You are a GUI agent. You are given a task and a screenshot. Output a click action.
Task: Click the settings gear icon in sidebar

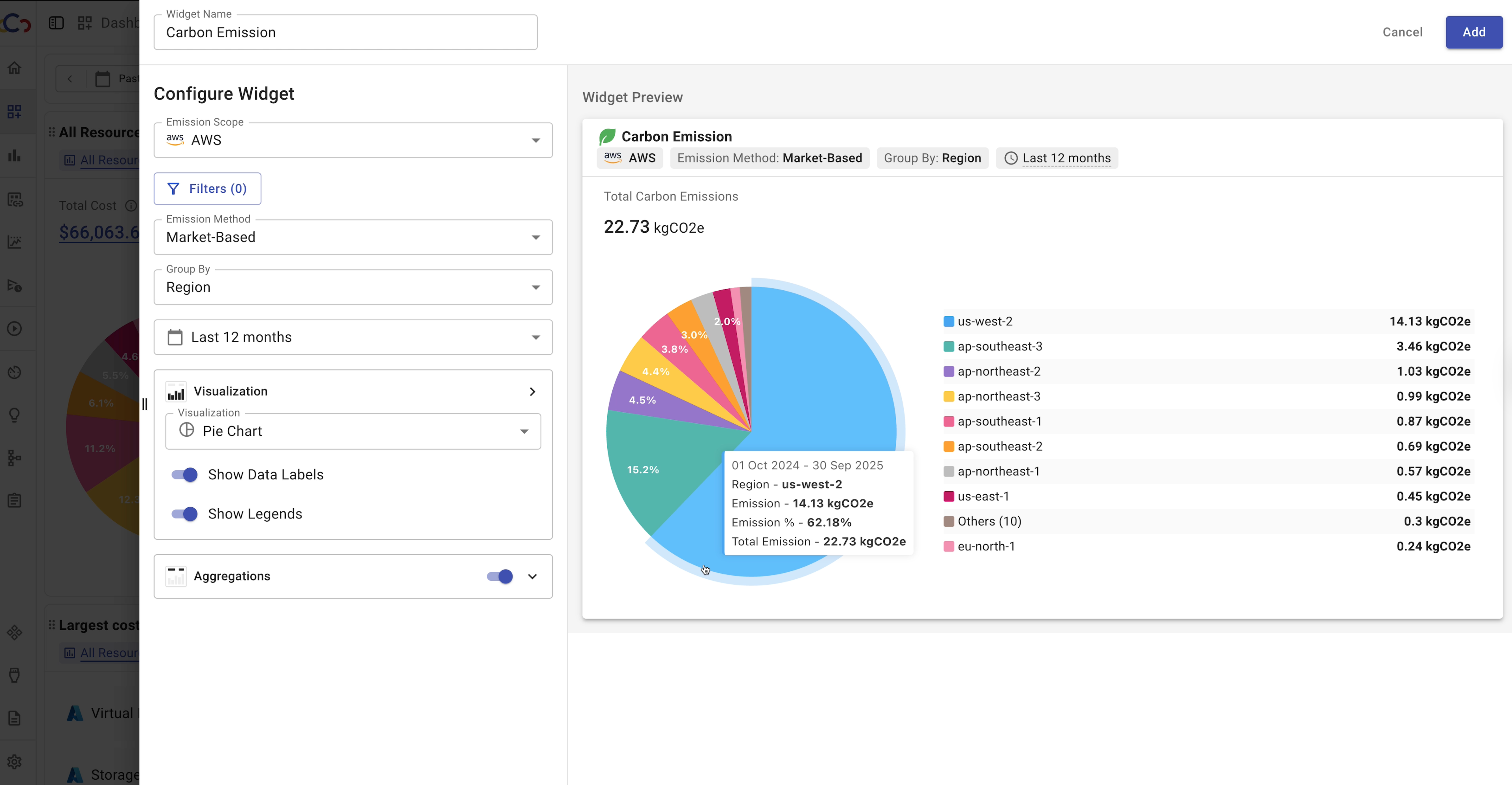[x=15, y=762]
